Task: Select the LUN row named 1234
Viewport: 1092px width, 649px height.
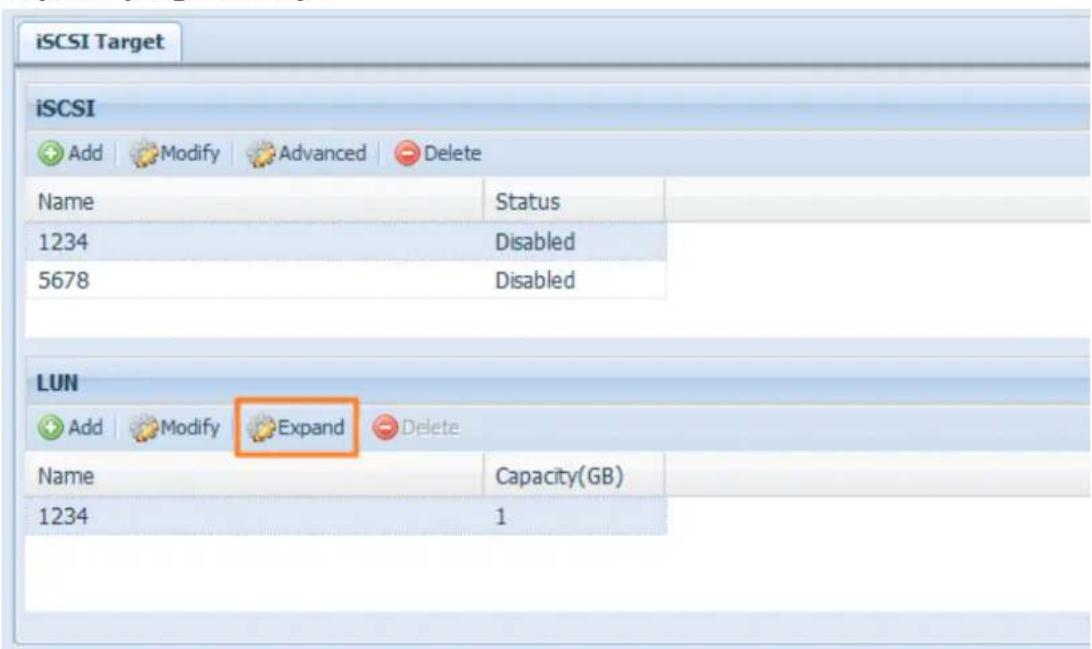Action: coord(345,517)
